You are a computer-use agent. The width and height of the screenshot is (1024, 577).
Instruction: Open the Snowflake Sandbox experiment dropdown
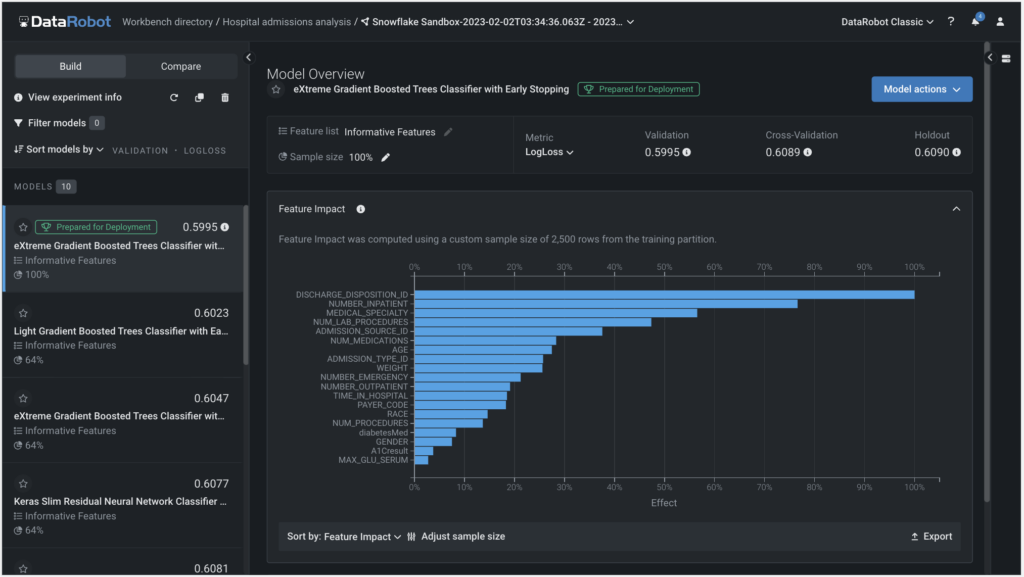630,22
